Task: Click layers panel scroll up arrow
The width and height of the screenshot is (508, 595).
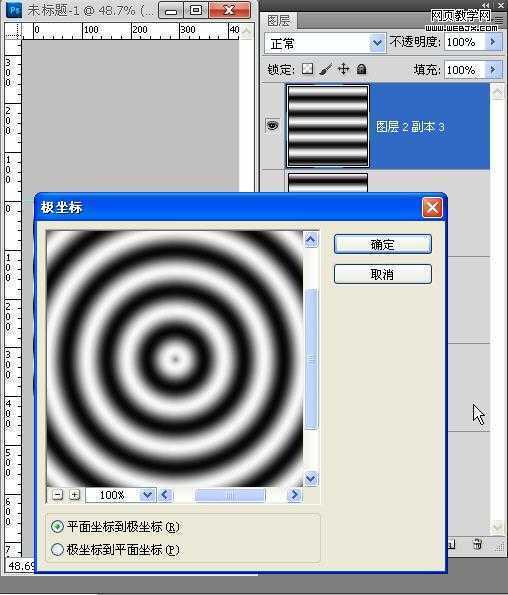Action: 497,92
